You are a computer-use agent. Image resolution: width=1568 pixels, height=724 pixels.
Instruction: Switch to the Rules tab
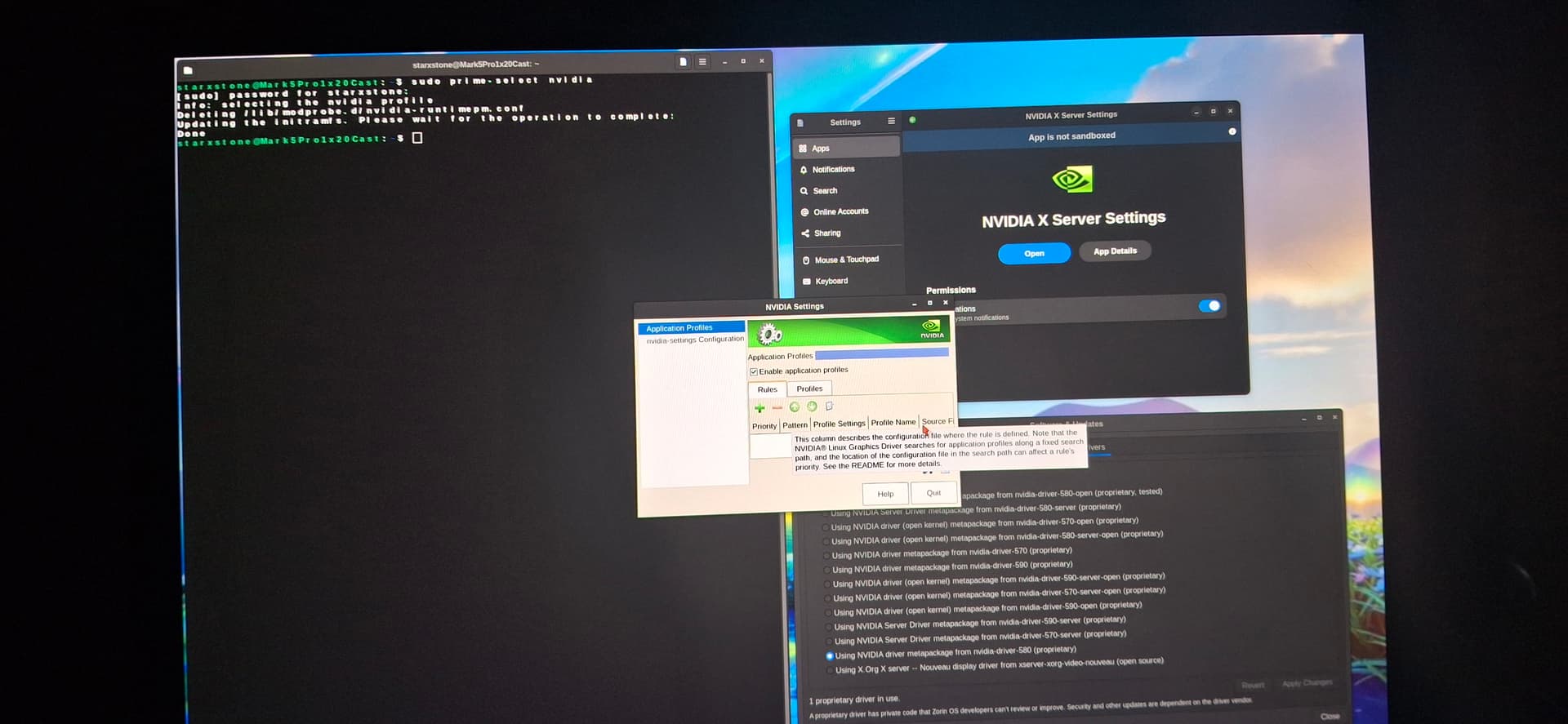coord(768,389)
